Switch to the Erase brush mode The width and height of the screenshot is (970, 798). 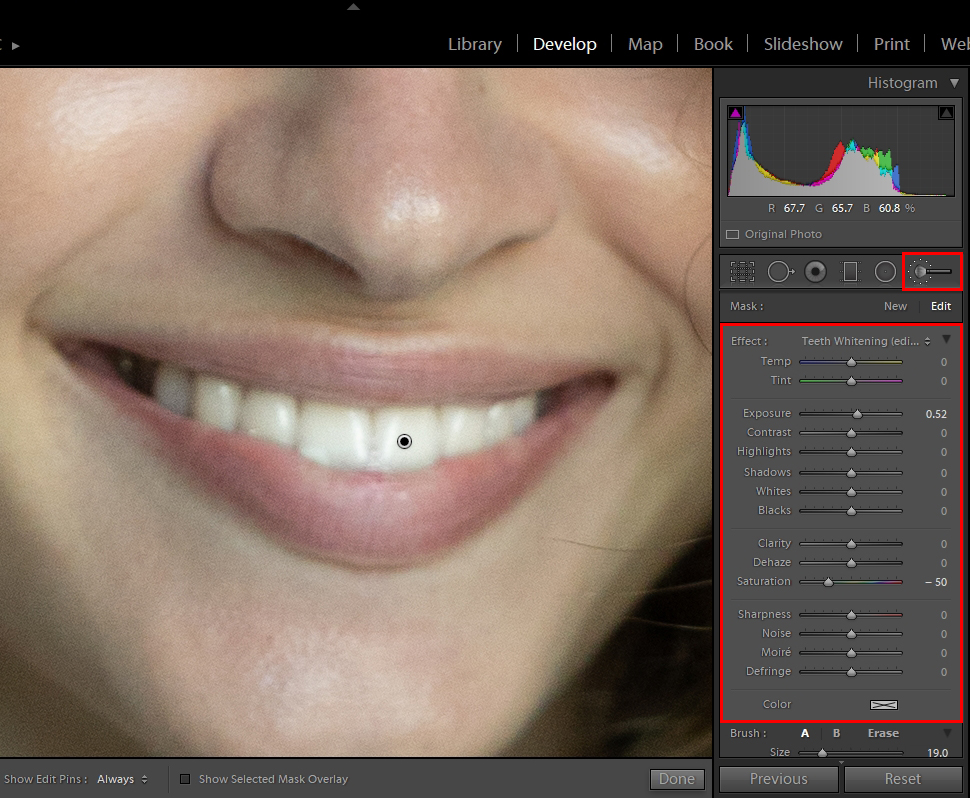tap(883, 733)
